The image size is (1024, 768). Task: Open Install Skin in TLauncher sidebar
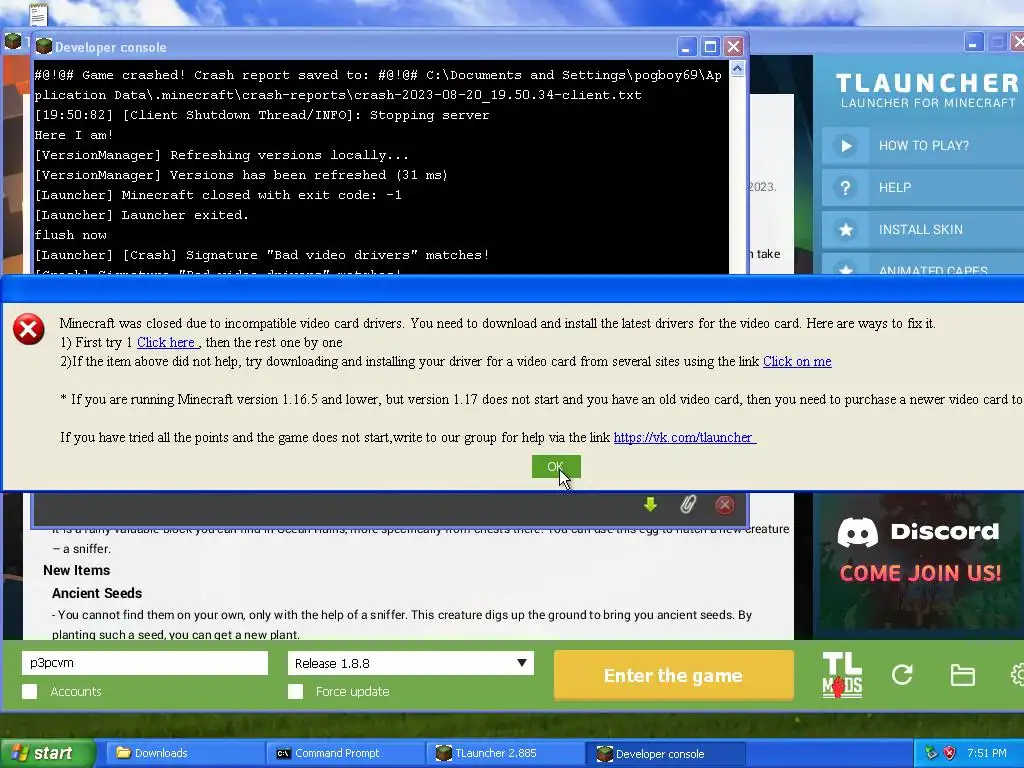click(x=923, y=229)
